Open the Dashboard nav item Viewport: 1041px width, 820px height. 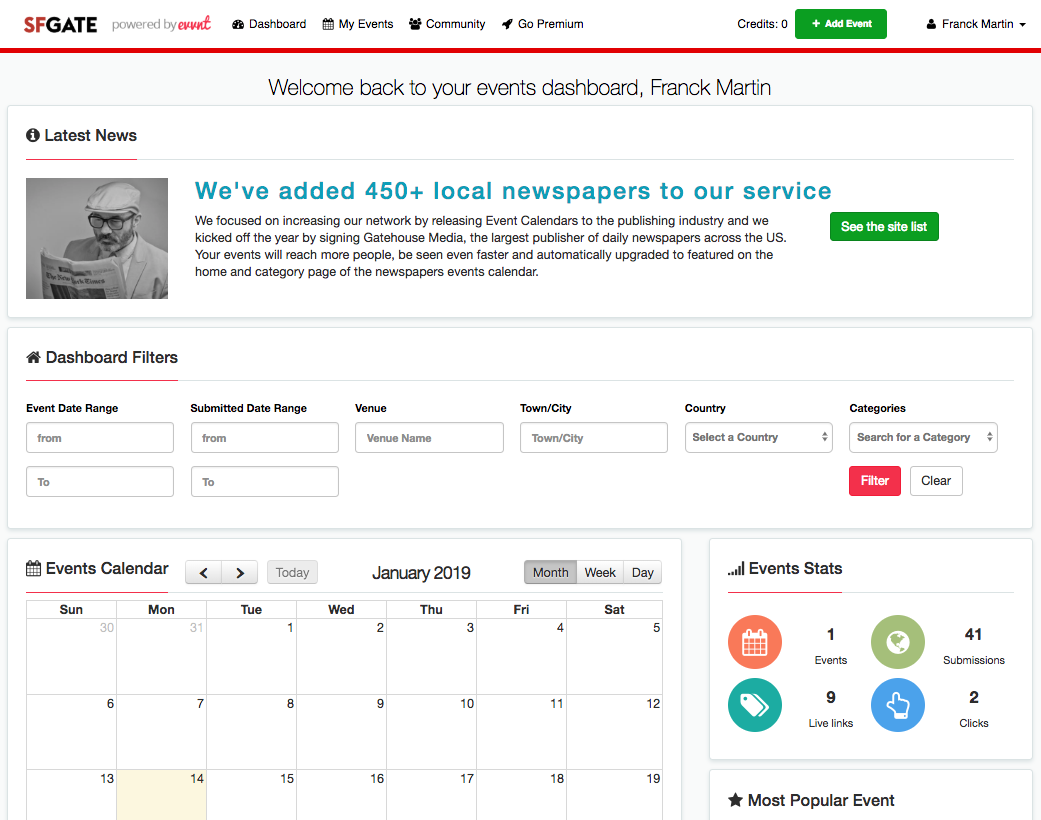[x=269, y=24]
